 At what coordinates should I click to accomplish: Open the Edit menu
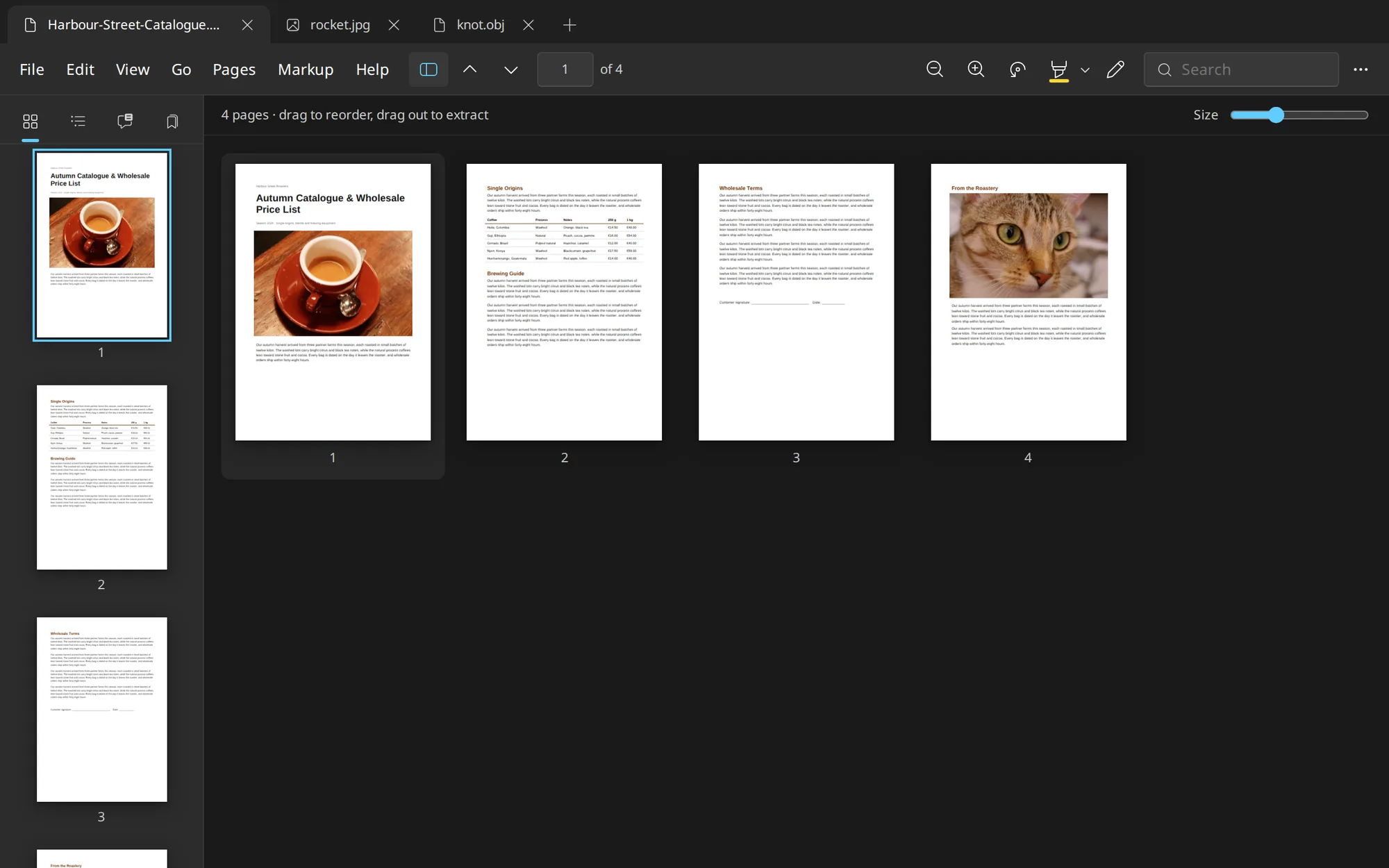point(81,69)
